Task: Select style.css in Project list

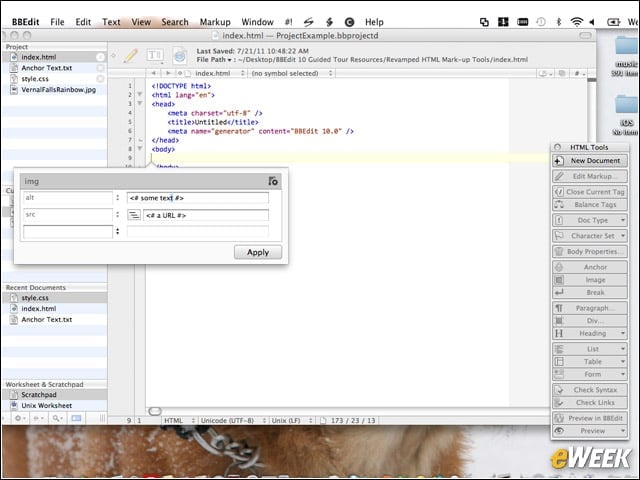Action: point(54,79)
